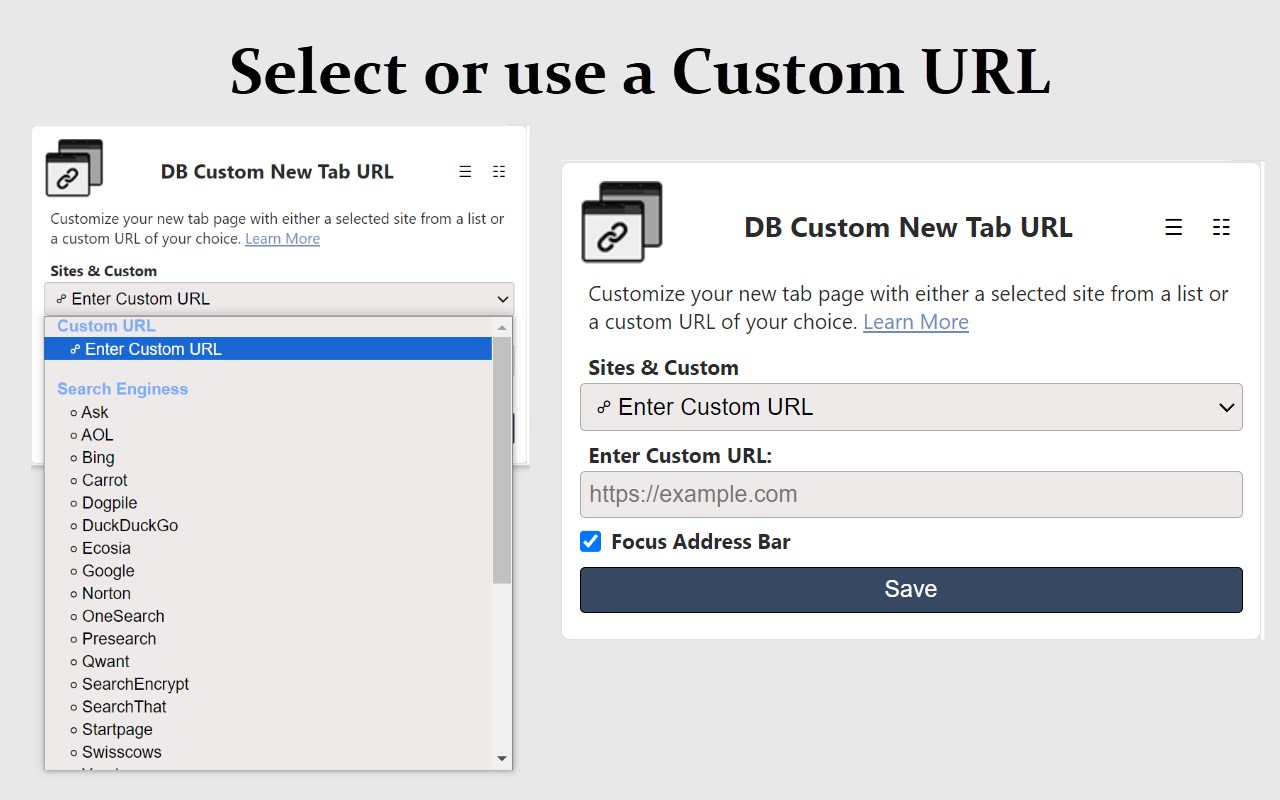Choose Startpage from the dropdown list

(x=268, y=730)
